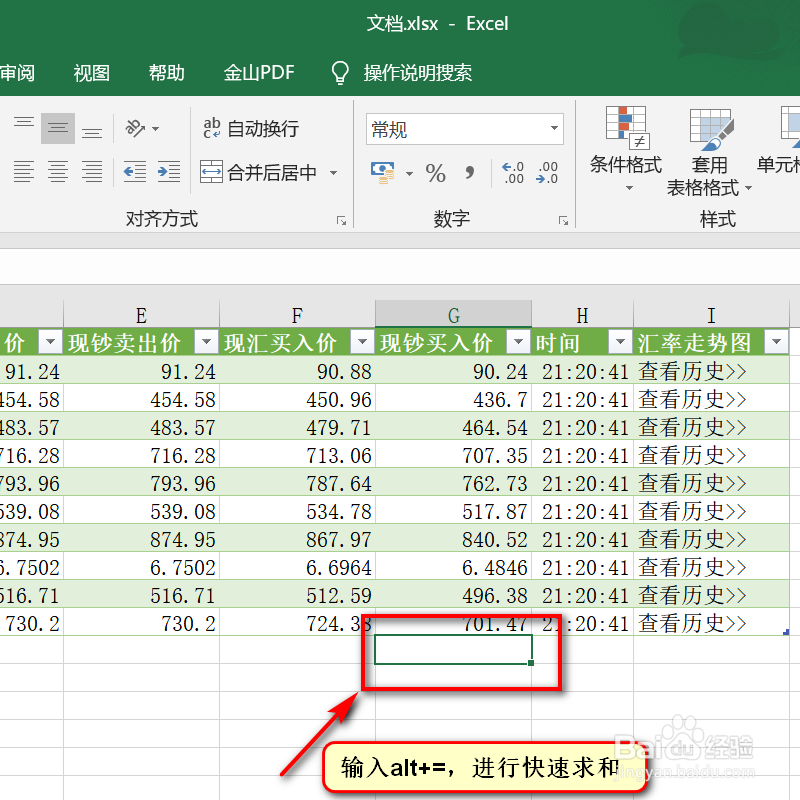Toggle center horizontal alignment

tap(57, 172)
